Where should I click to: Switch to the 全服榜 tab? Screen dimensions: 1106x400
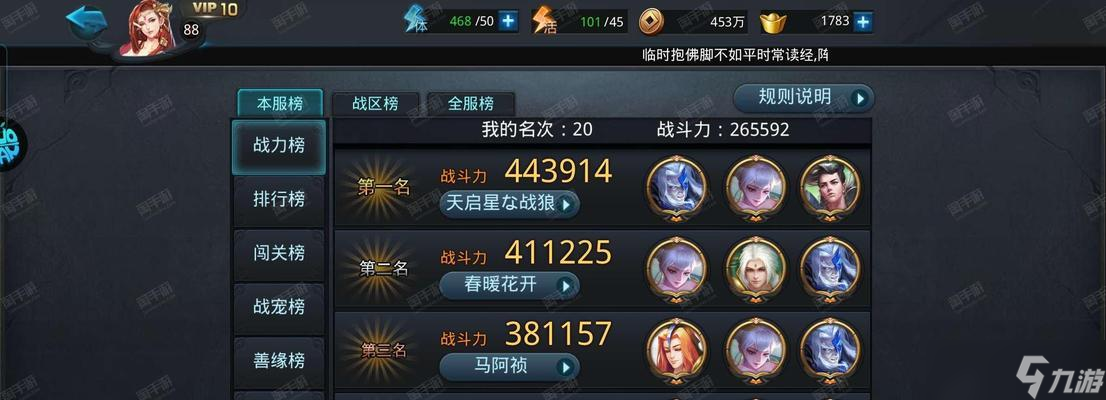(470, 104)
